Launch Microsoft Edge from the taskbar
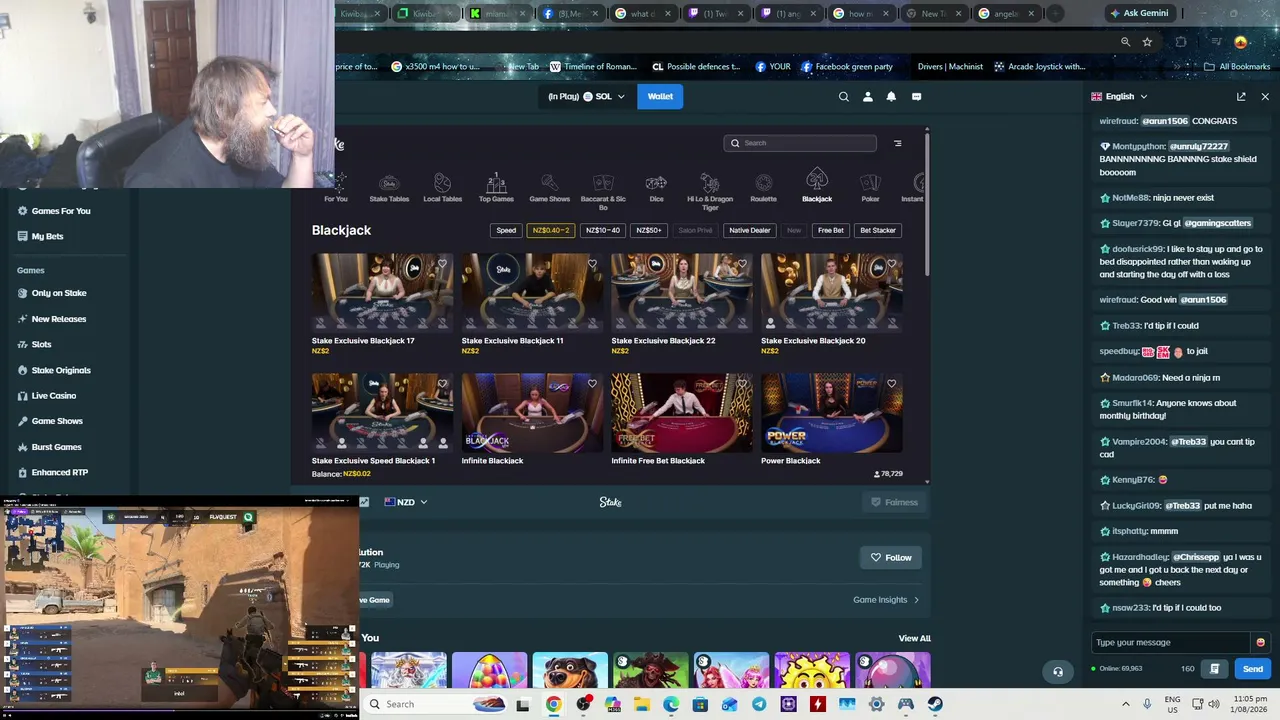The width and height of the screenshot is (1280, 720). point(671,704)
